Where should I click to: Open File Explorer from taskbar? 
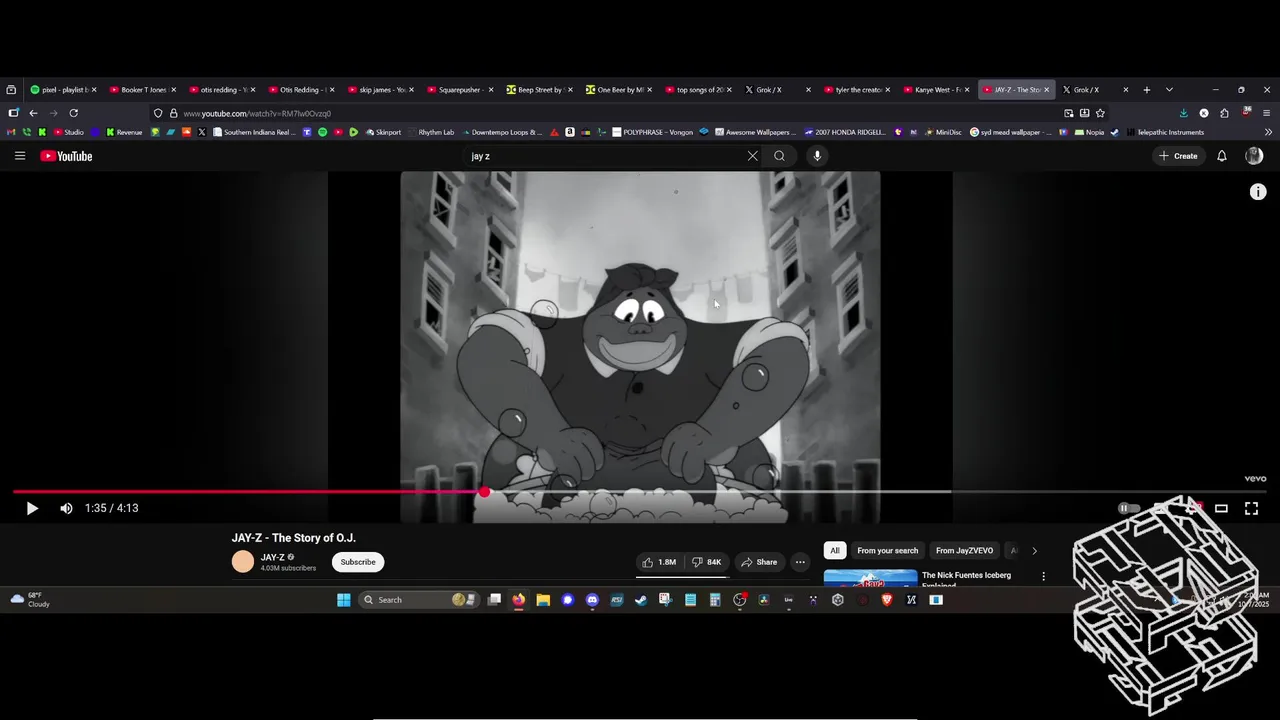(543, 600)
